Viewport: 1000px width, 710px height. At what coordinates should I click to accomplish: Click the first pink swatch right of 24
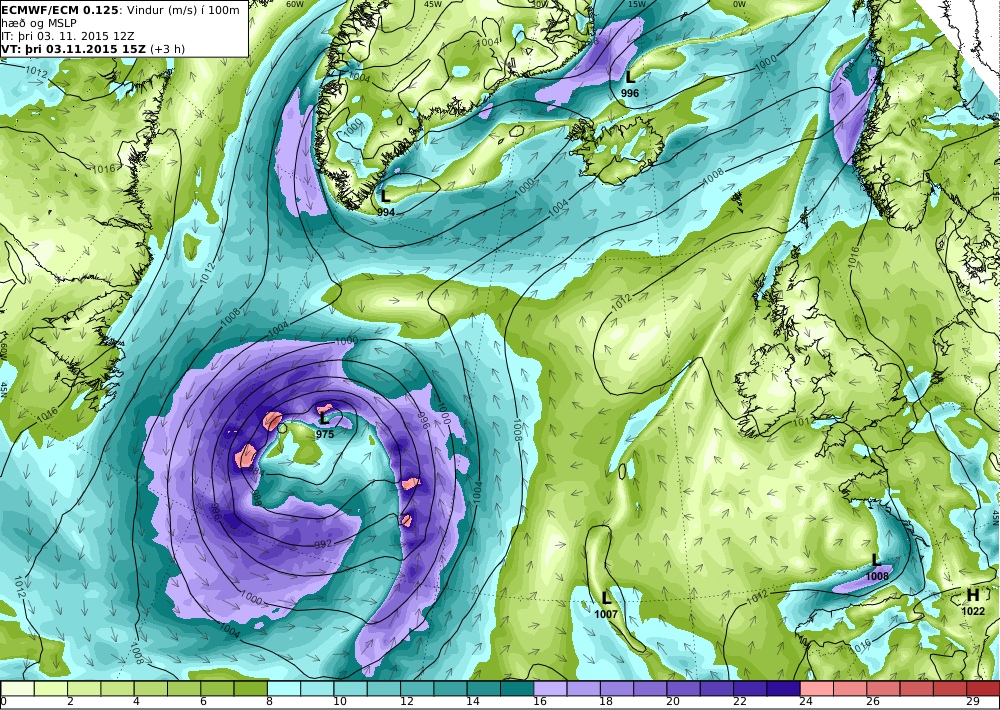[816, 688]
